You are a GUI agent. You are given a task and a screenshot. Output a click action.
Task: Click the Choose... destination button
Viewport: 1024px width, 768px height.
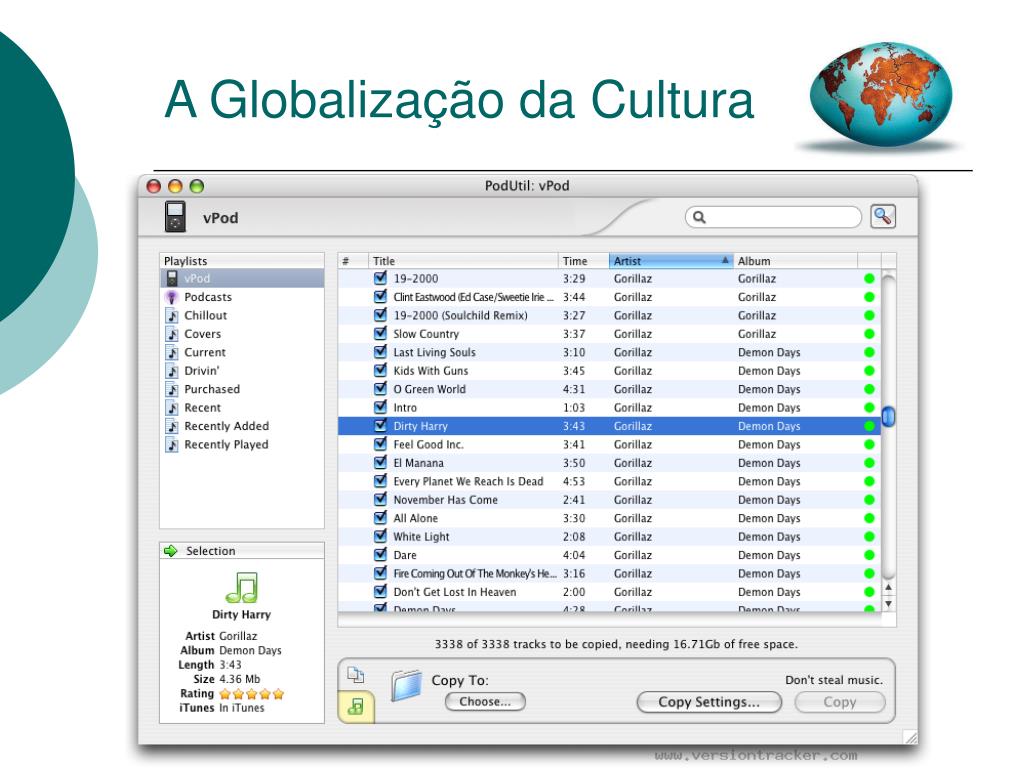point(485,702)
